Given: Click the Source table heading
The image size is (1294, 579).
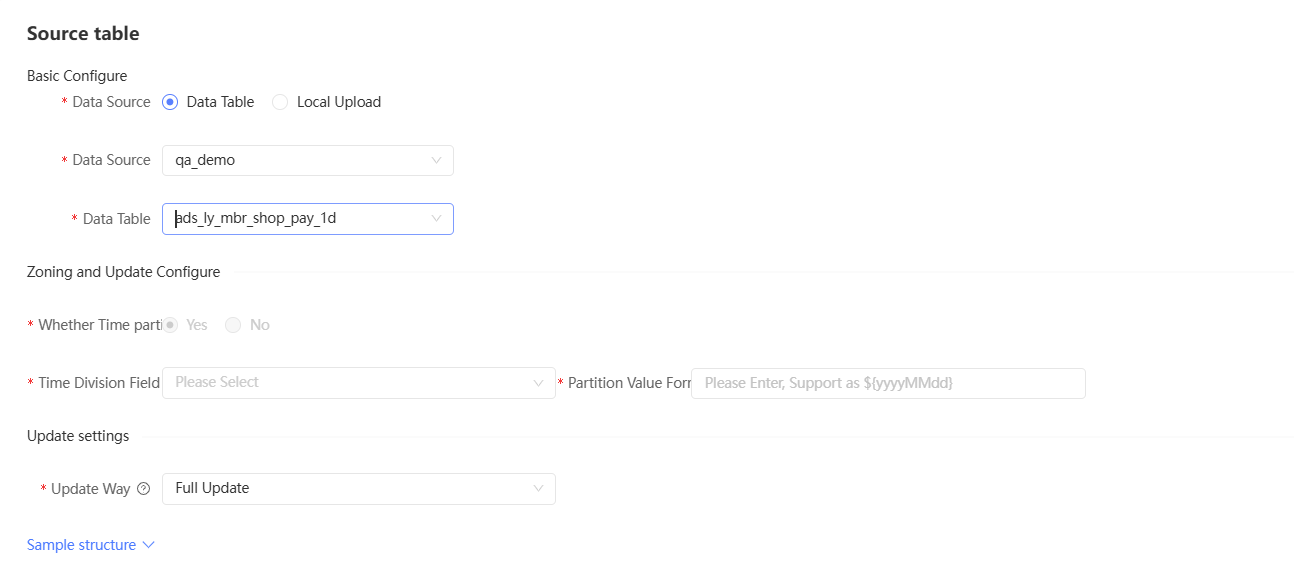Looking at the screenshot, I should 83,34.
